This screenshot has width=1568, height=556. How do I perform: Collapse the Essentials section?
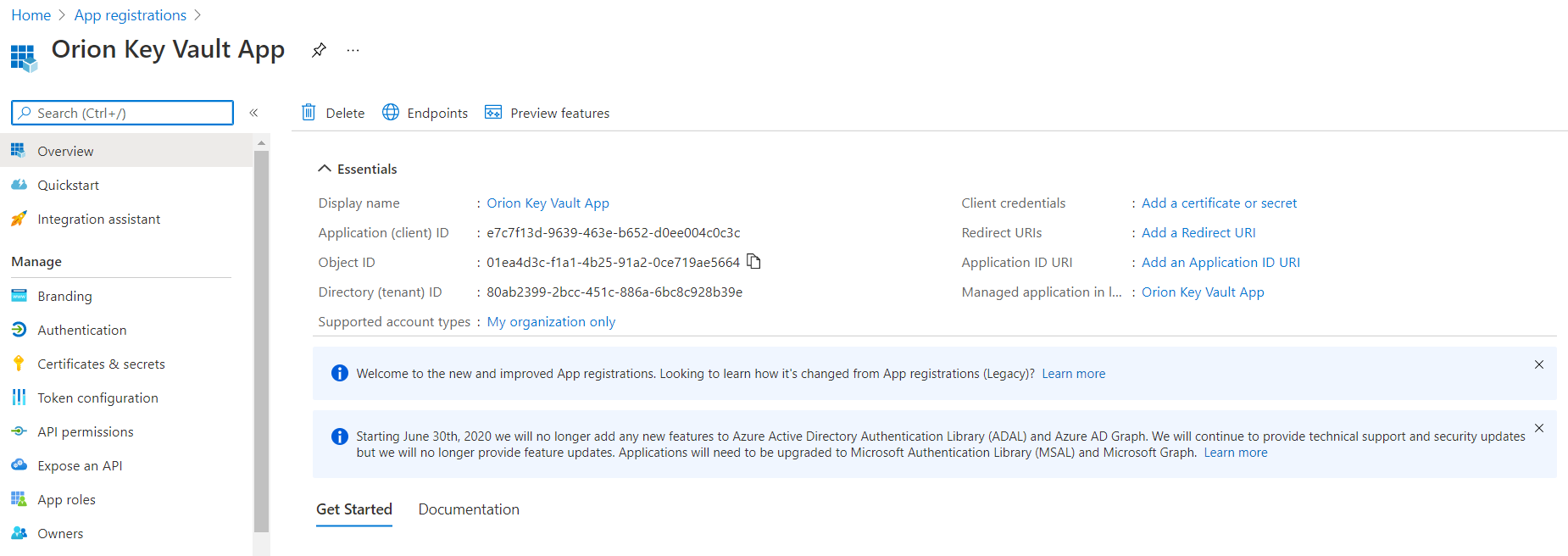click(325, 169)
